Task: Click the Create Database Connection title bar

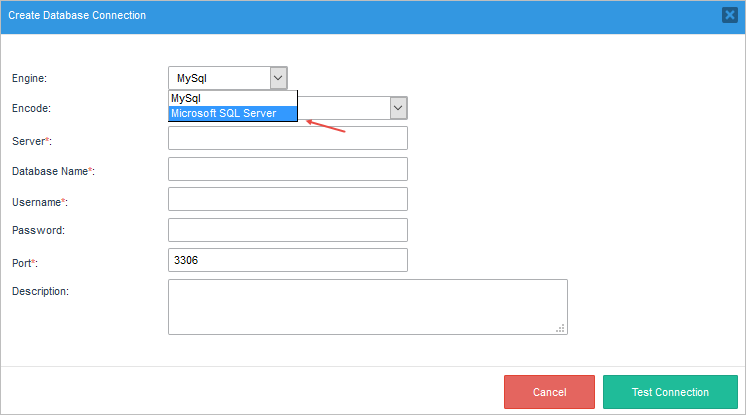Action: [x=300, y=15]
